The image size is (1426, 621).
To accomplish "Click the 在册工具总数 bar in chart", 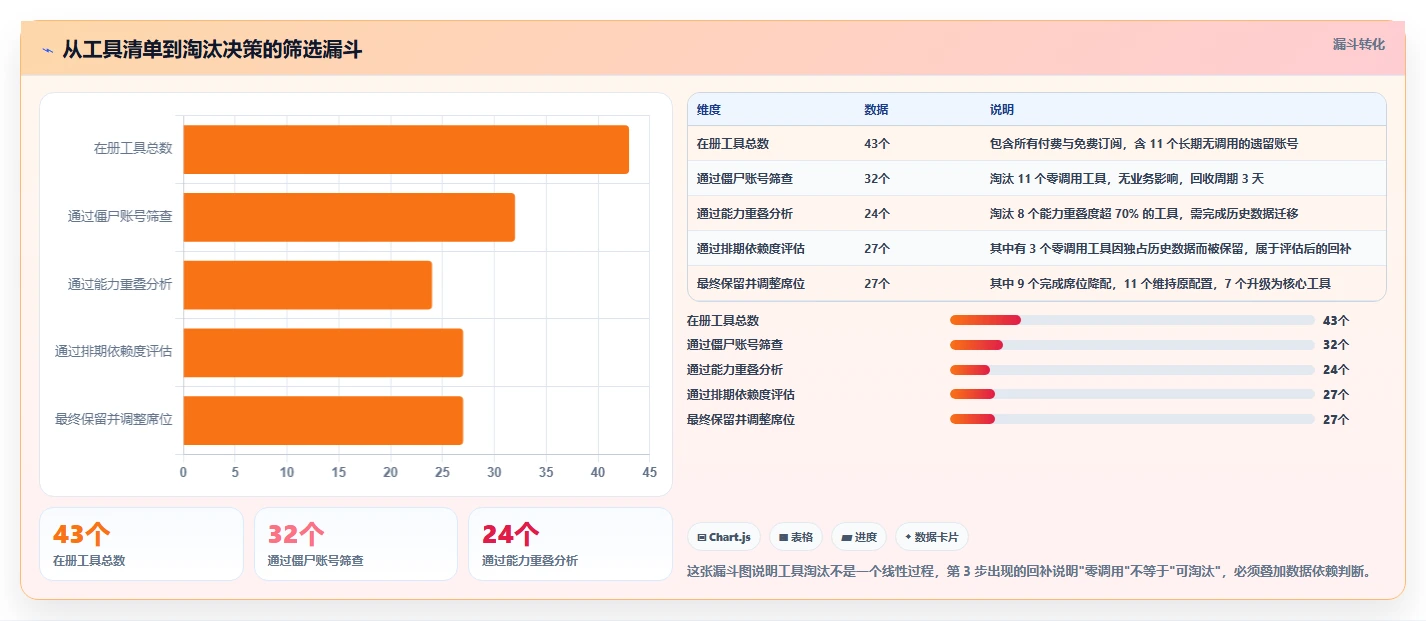I will (406, 149).
